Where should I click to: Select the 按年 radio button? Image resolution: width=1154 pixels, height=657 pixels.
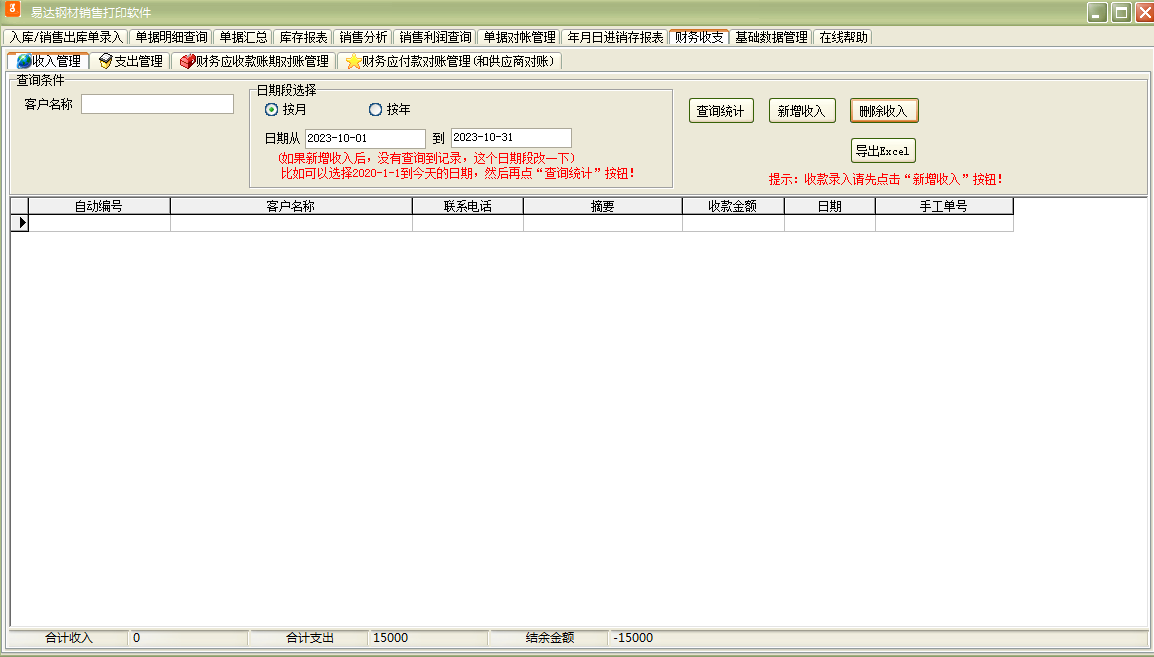point(375,109)
